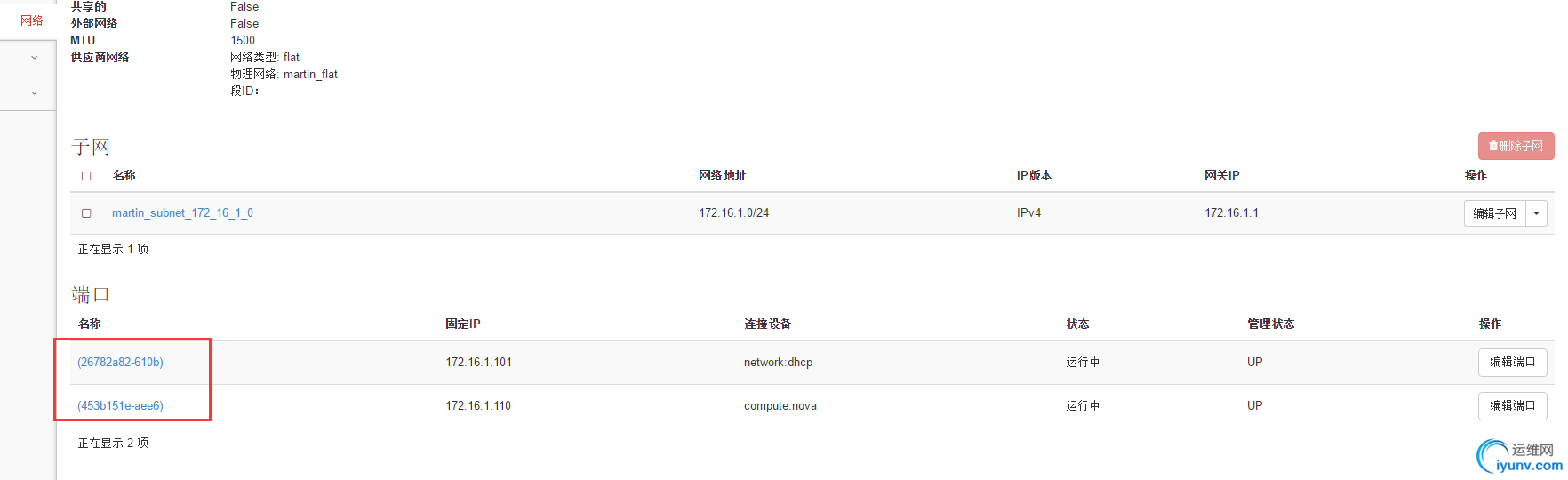Click the 连接设备 column header
1568x480 pixels.
pos(767,324)
